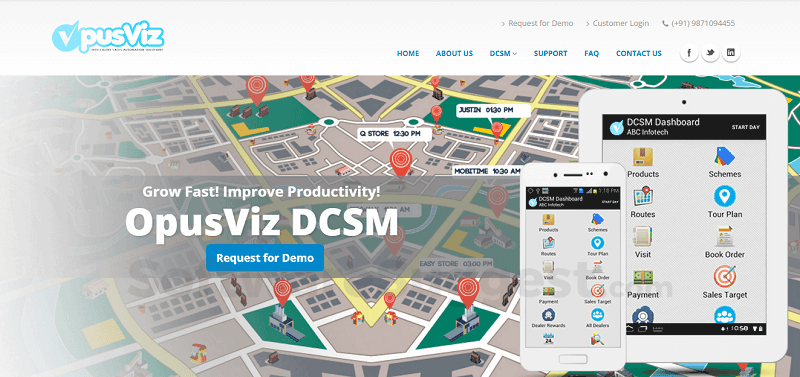This screenshot has width=800, height=377.
Task: Follow the top Request for Demo link
Action: [x=540, y=23]
